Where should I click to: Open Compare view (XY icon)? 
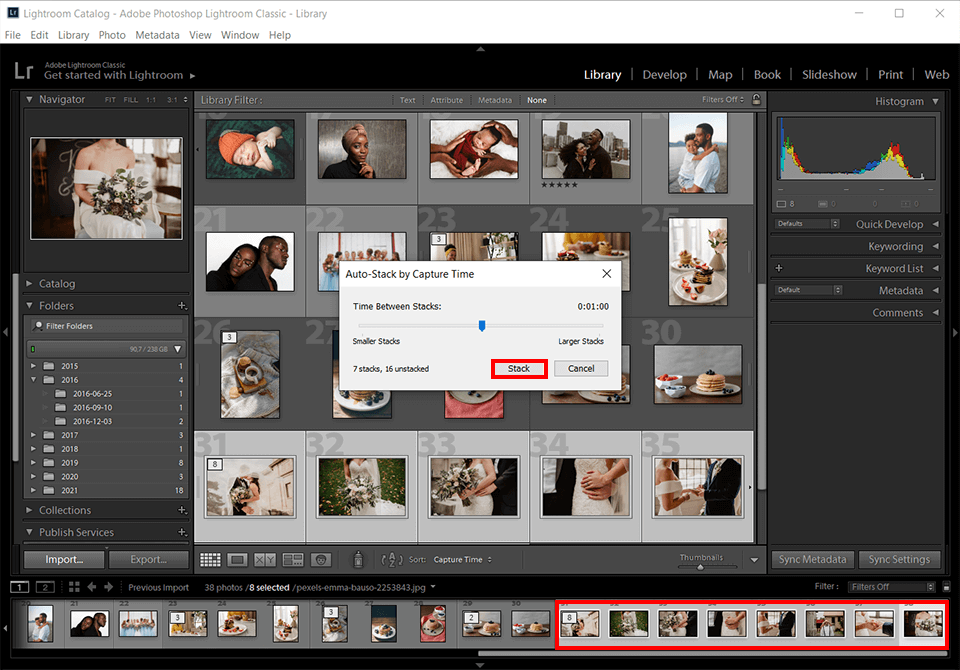coord(264,560)
